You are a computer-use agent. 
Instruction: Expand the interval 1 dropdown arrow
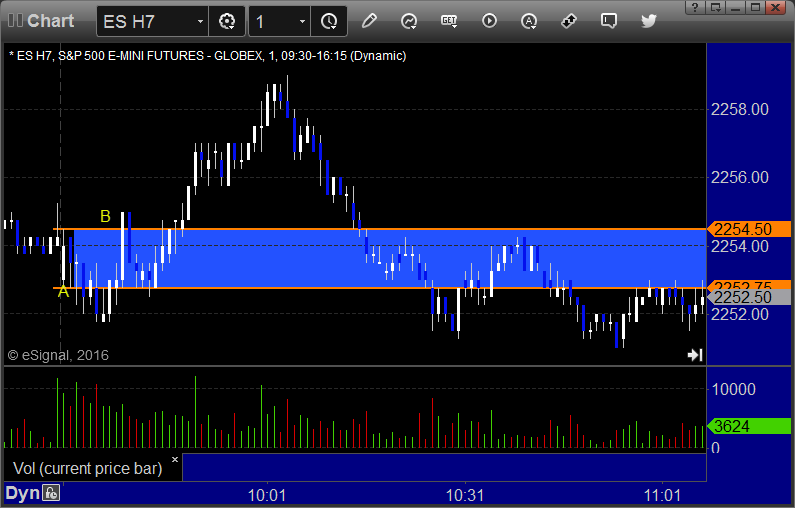[x=302, y=21]
